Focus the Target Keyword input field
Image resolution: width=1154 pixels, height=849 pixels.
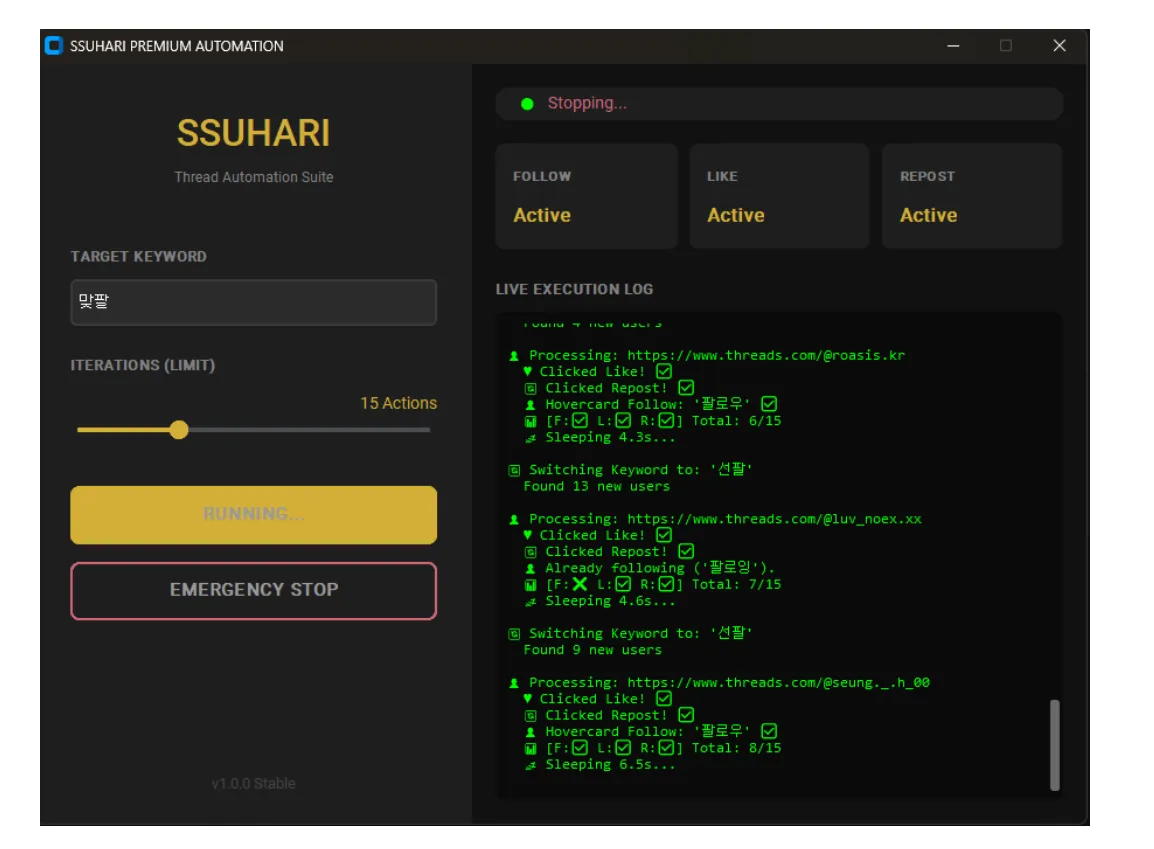pos(253,302)
